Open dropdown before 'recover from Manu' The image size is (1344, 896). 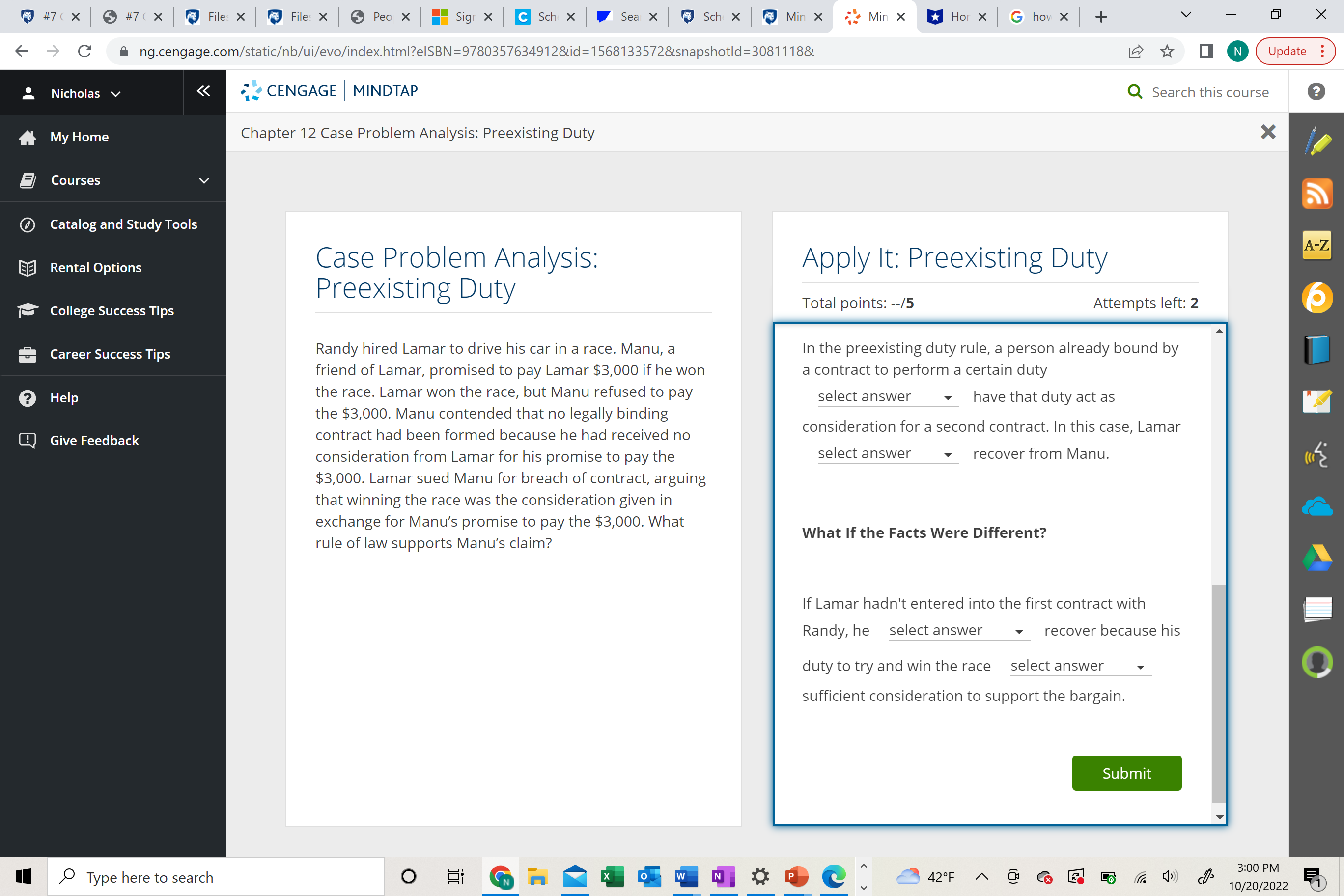(x=887, y=454)
